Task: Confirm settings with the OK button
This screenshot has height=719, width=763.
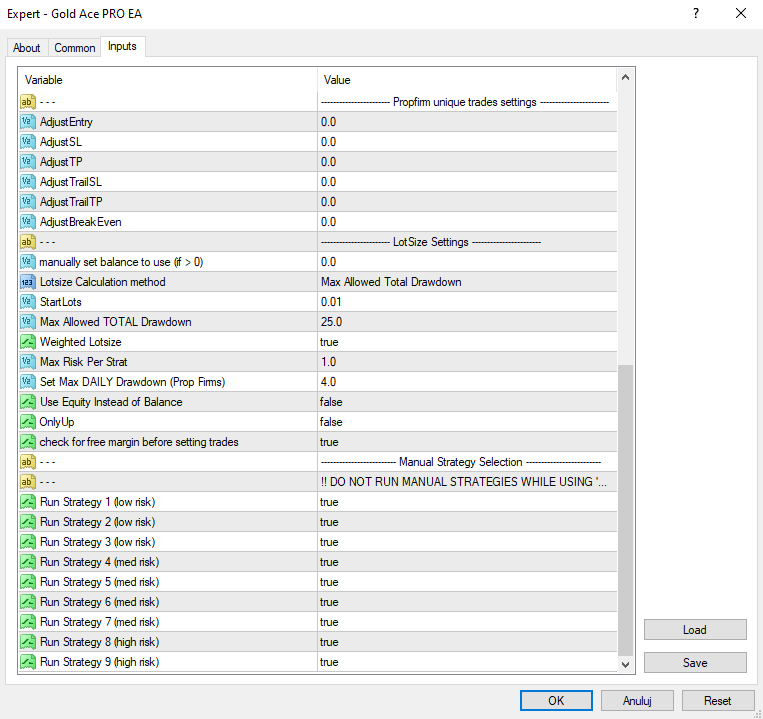Action: 556,701
